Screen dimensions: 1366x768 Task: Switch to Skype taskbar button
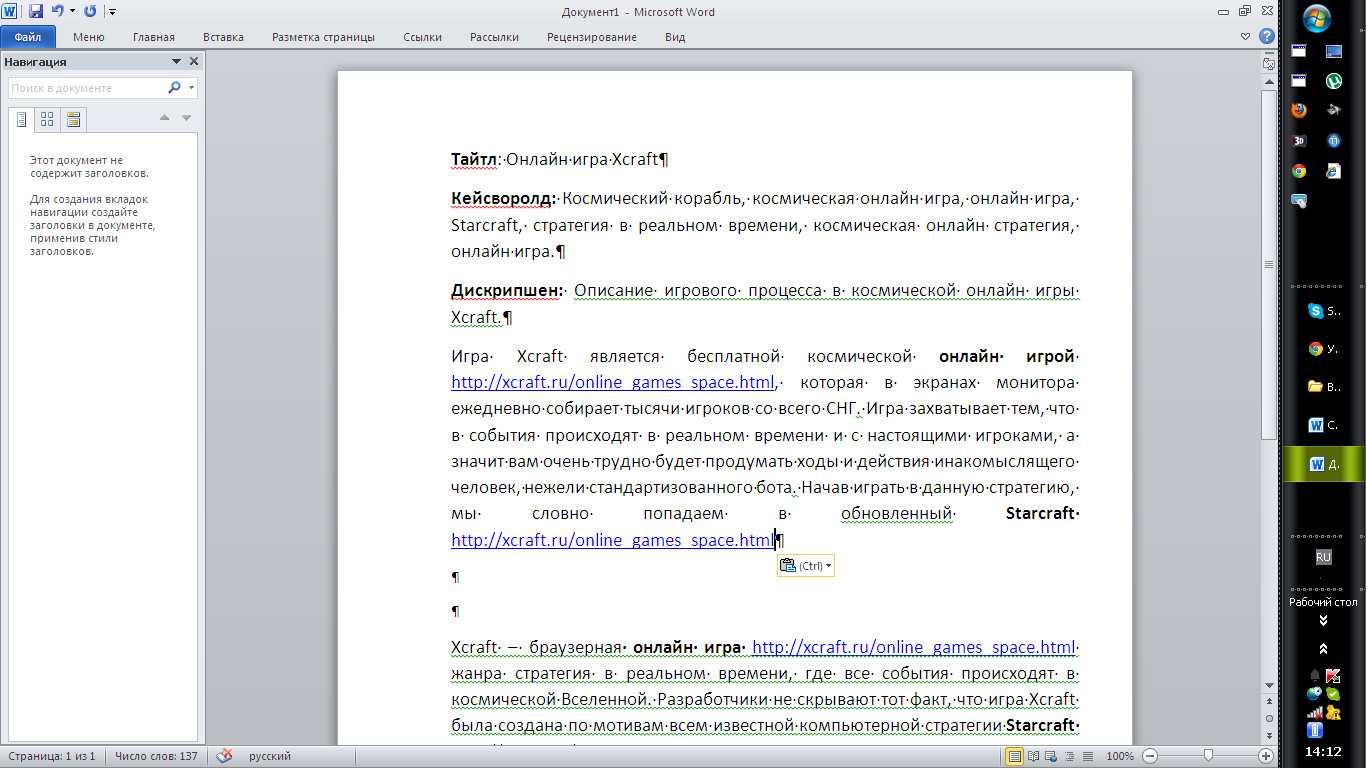[x=1324, y=311]
